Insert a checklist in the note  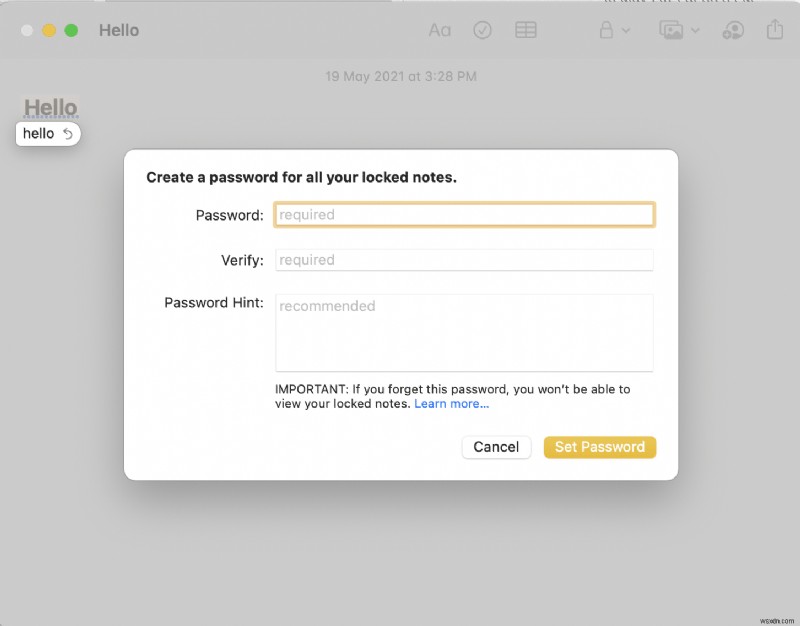pyautogui.click(x=483, y=30)
